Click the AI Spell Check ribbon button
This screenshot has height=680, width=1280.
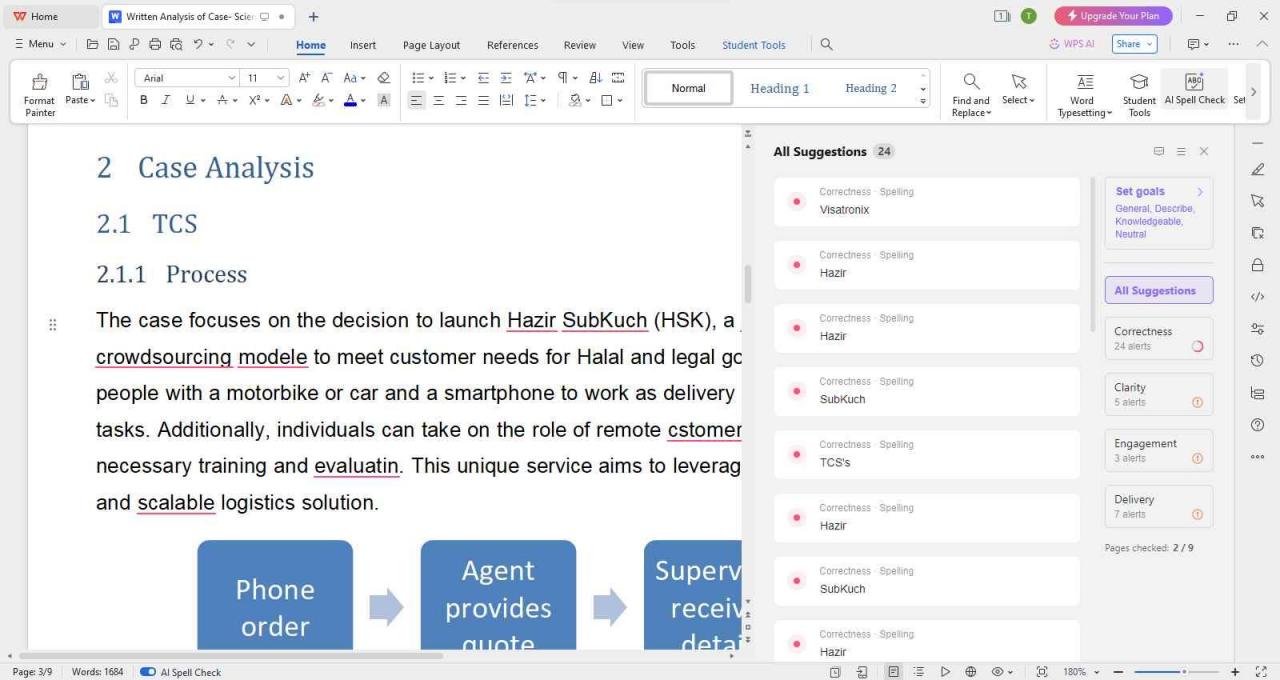point(1194,89)
